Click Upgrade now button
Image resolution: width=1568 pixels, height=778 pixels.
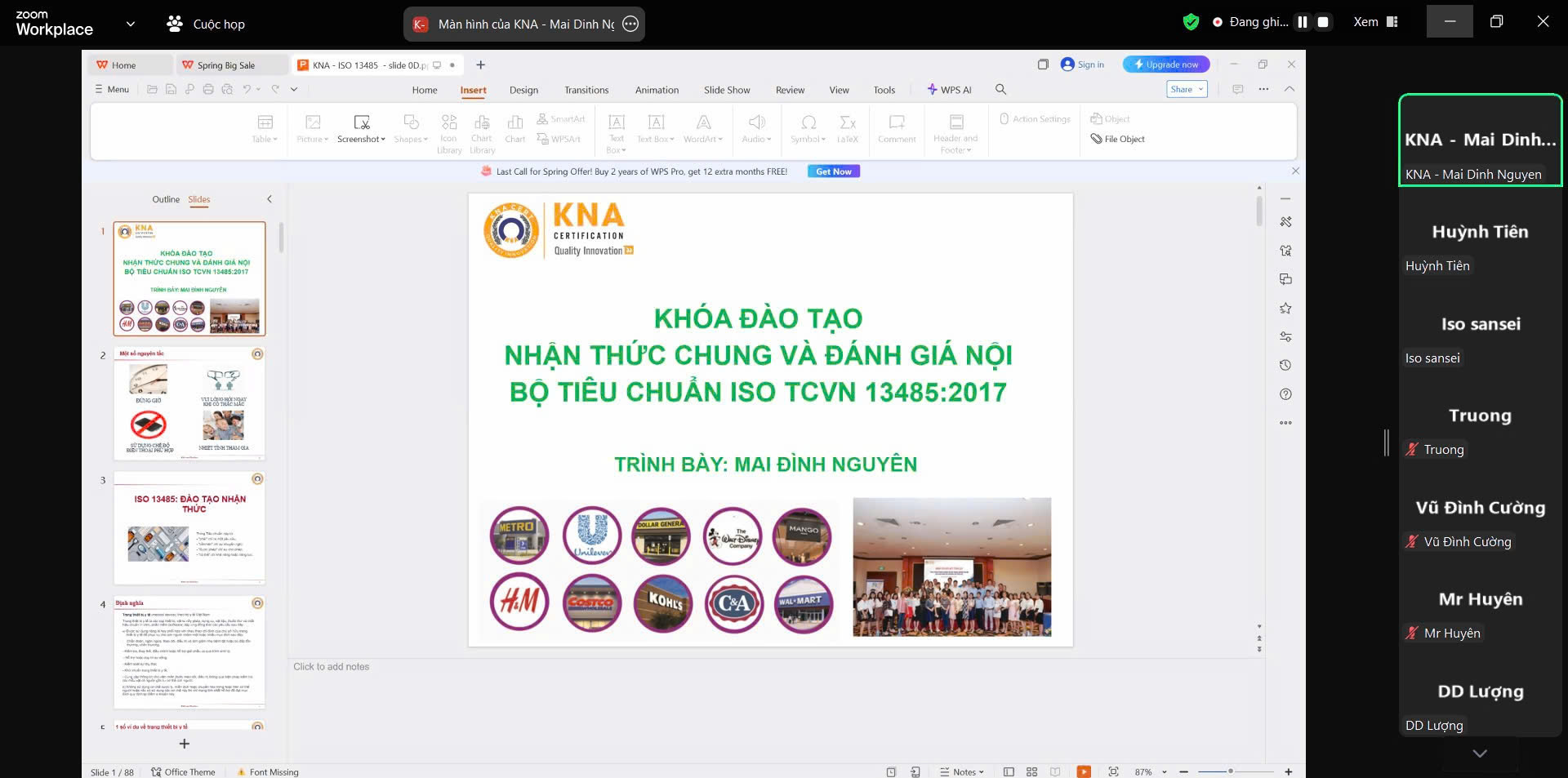pos(1165,64)
